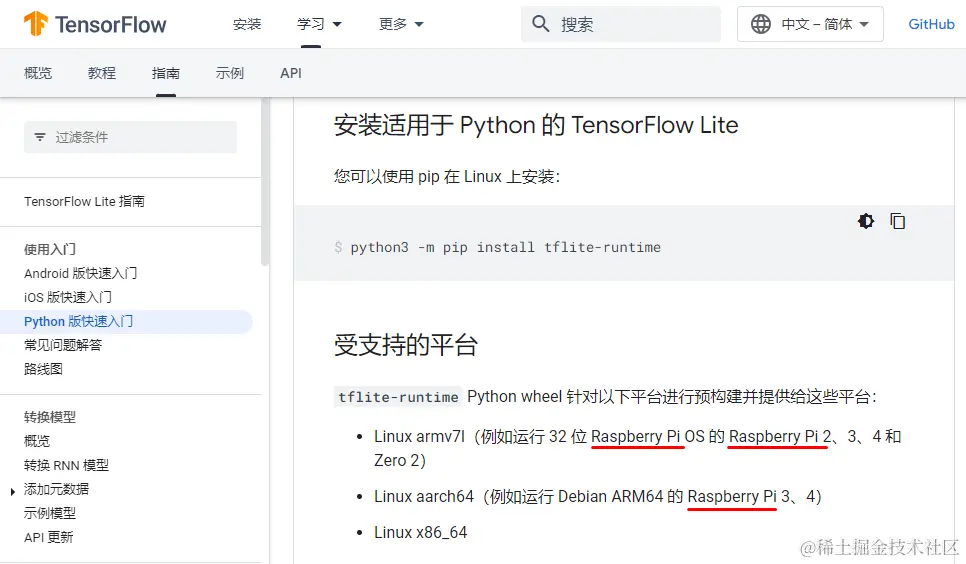966x564 pixels.
Task: Click the Linux aarch64 list item
Action: tap(598, 496)
